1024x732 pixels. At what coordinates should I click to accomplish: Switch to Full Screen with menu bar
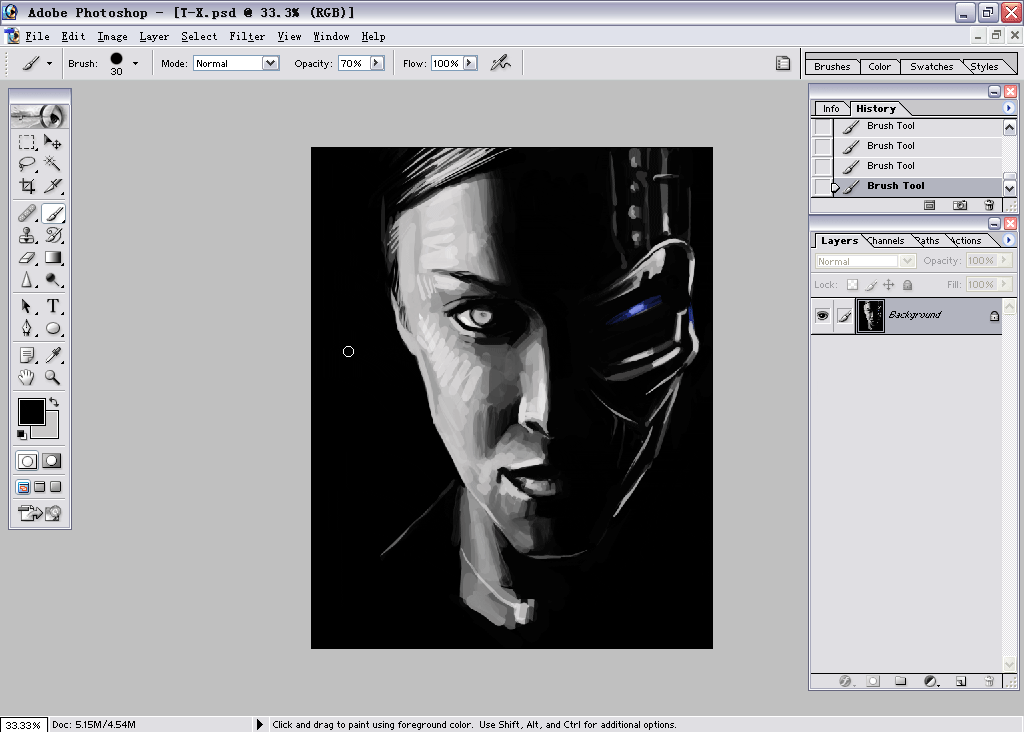tap(40, 487)
